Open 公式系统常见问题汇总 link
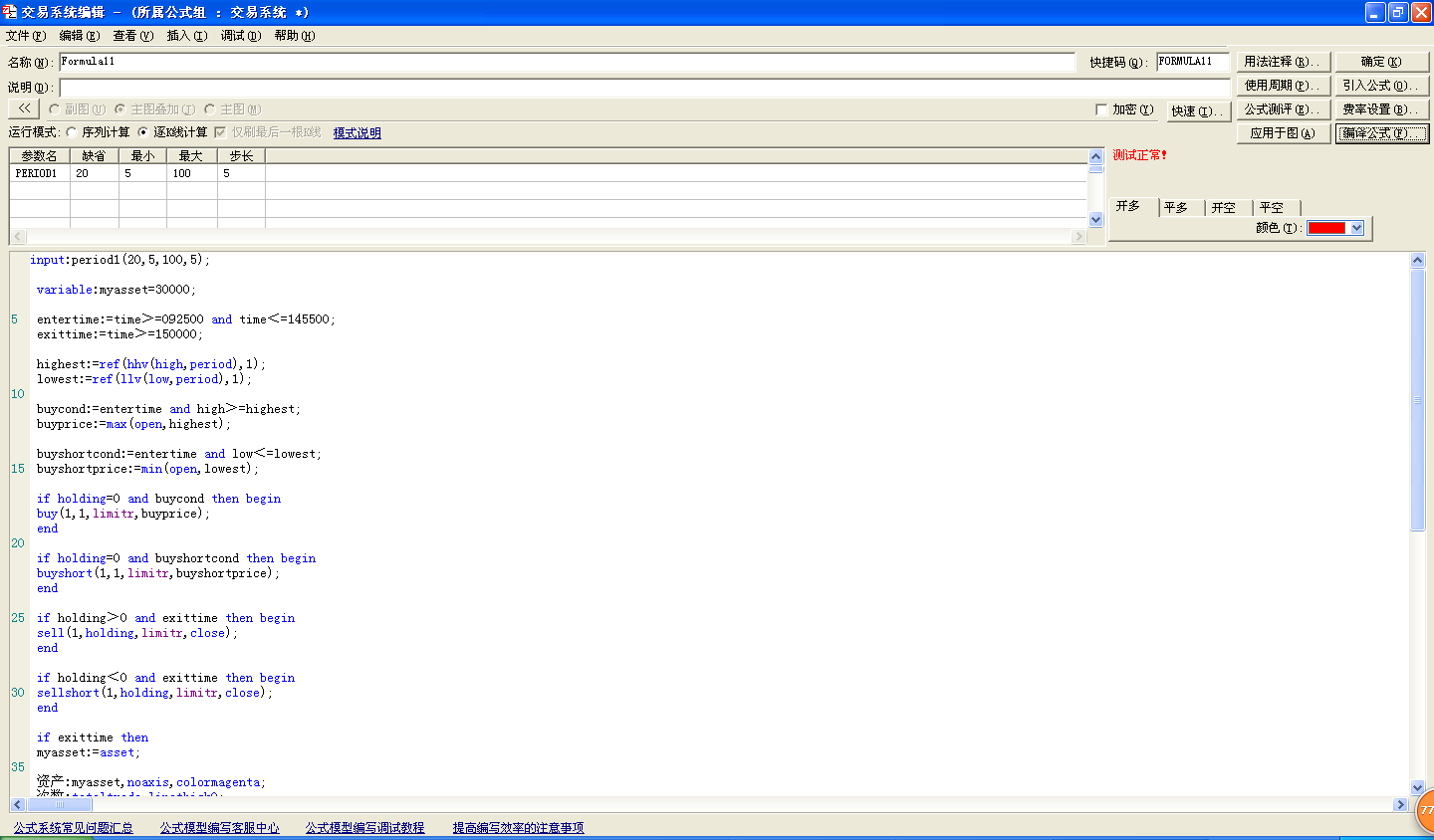The image size is (1434, 840). tap(73, 828)
